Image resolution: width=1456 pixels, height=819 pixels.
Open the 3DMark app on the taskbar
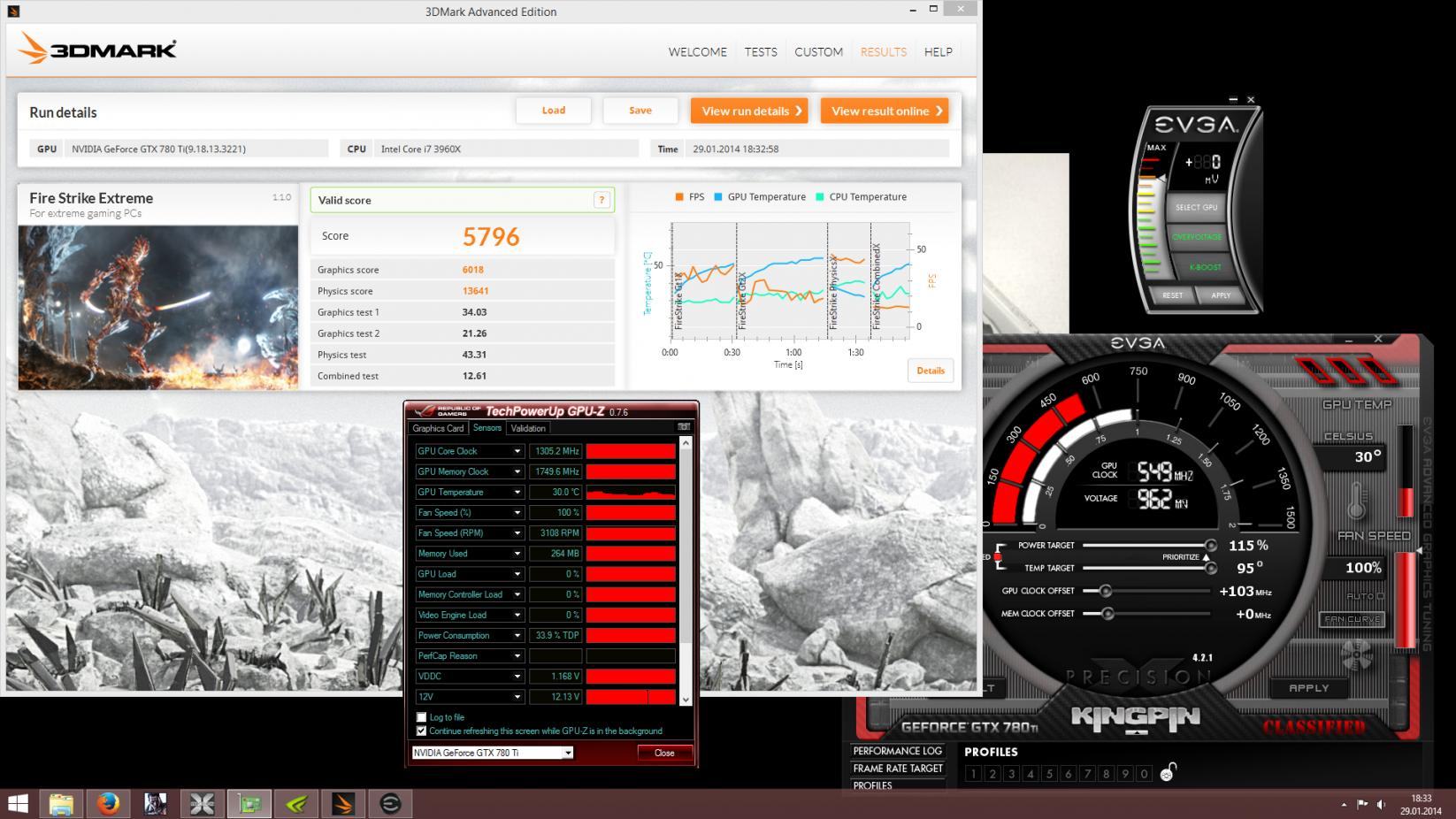[x=343, y=803]
